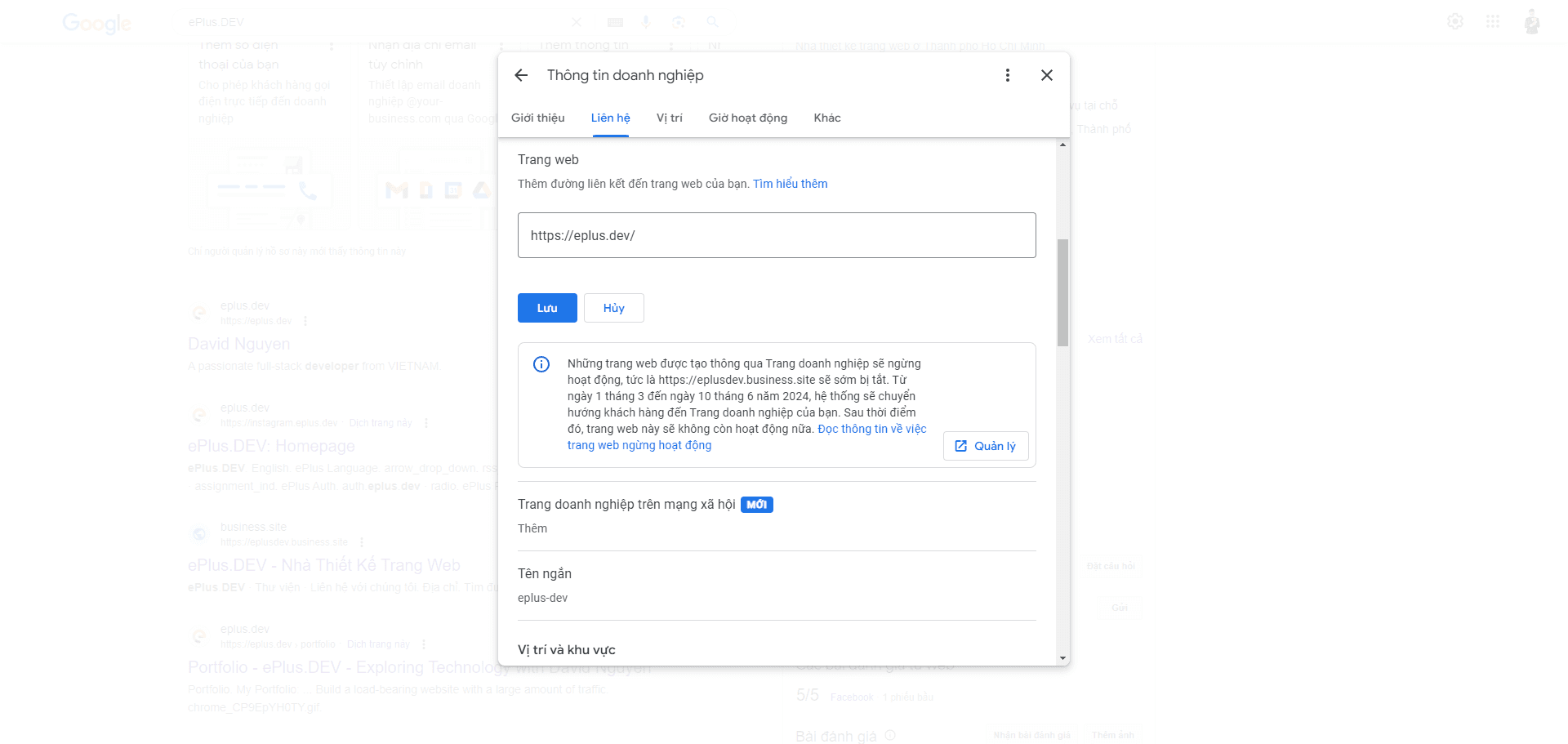Image resolution: width=1568 pixels, height=744 pixels.
Task: Click the Vị trí và khu vực section
Action: 567,650
